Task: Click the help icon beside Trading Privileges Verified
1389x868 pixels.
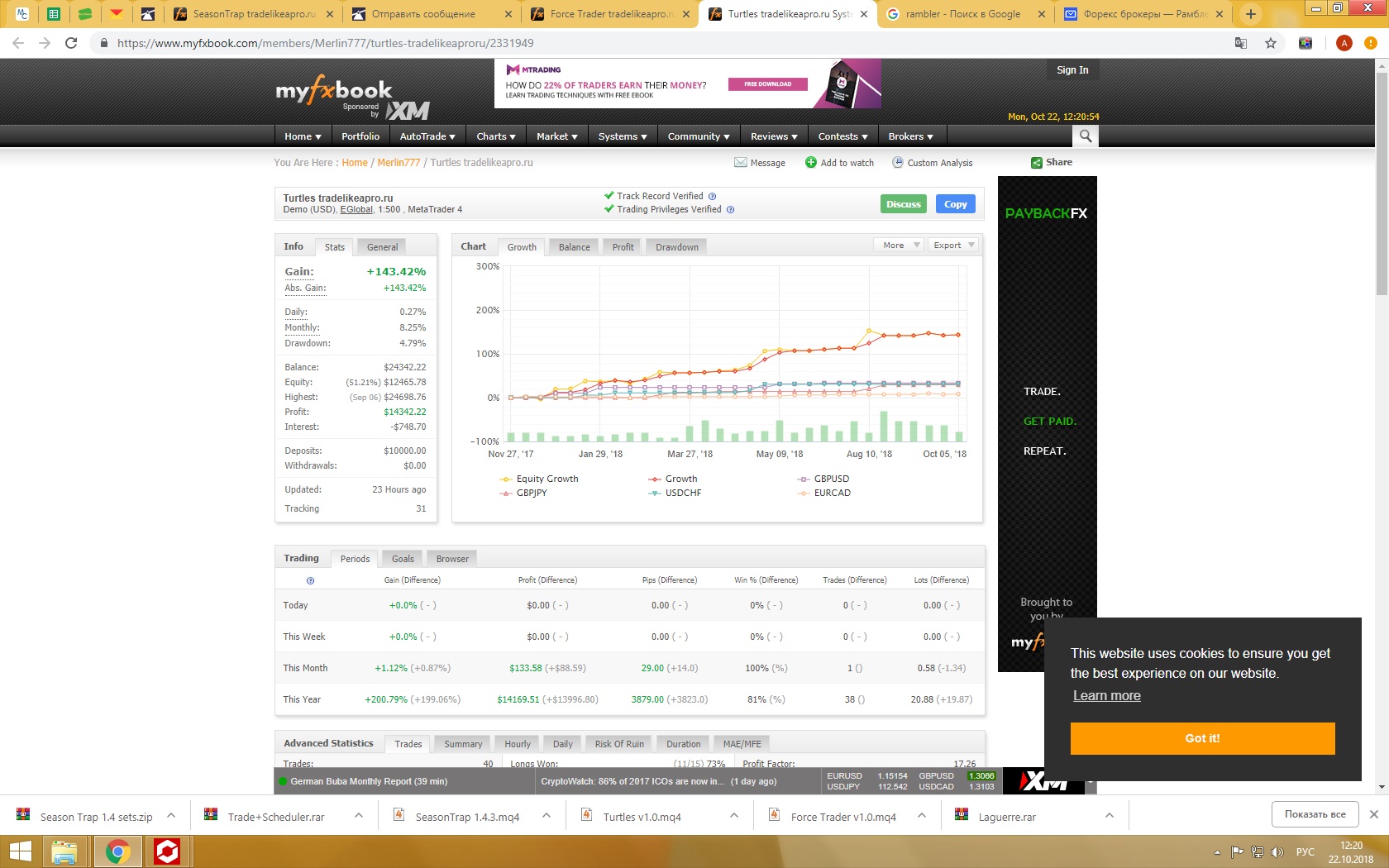Action: click(x=730, y=210)
